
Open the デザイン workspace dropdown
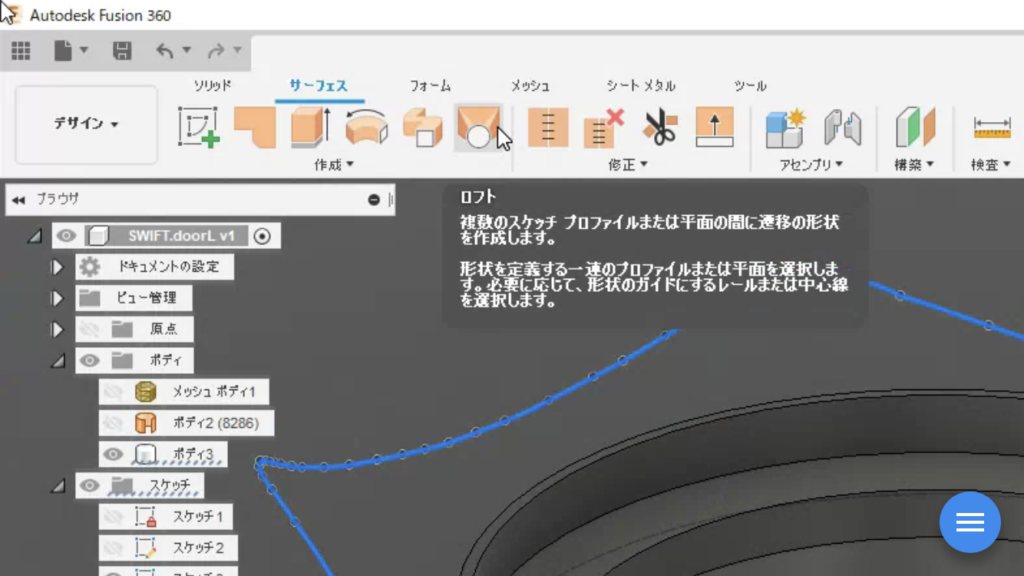[x=86, y=123]
